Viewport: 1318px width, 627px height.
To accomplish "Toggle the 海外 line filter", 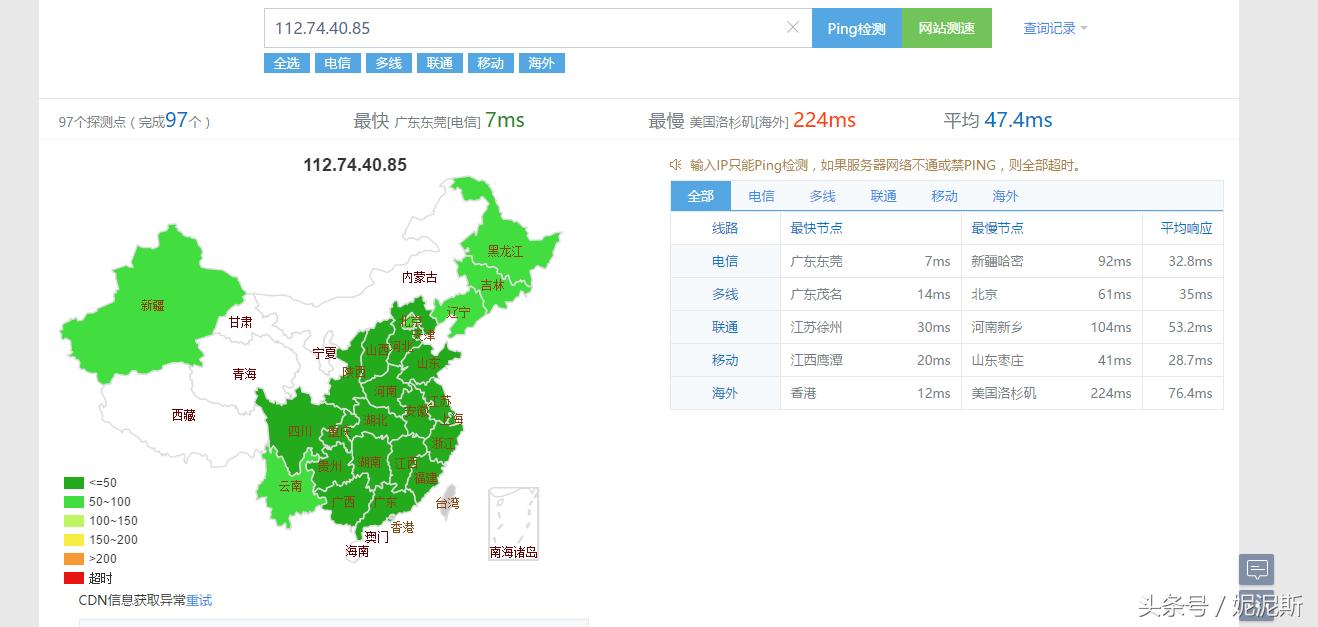I will pyautogui.click(x=541, y=62).
